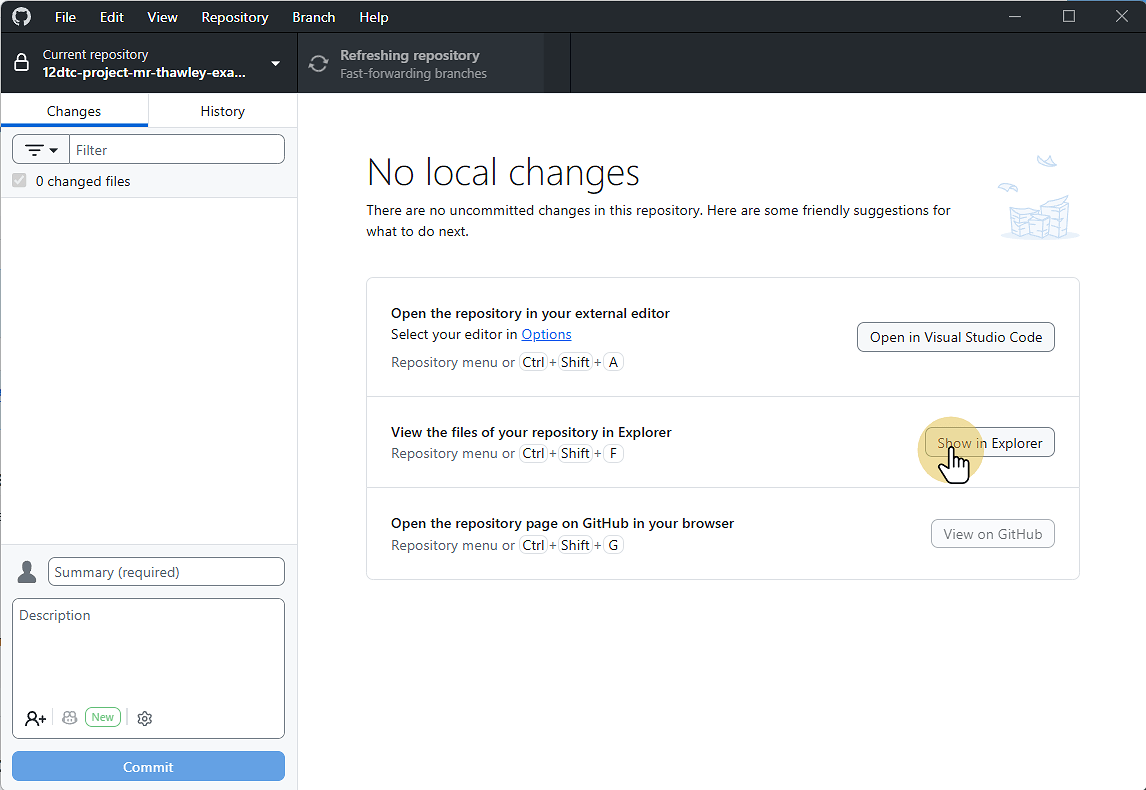
Task: Click the lock icon beside current repository
Action: (x=22, y=62)
